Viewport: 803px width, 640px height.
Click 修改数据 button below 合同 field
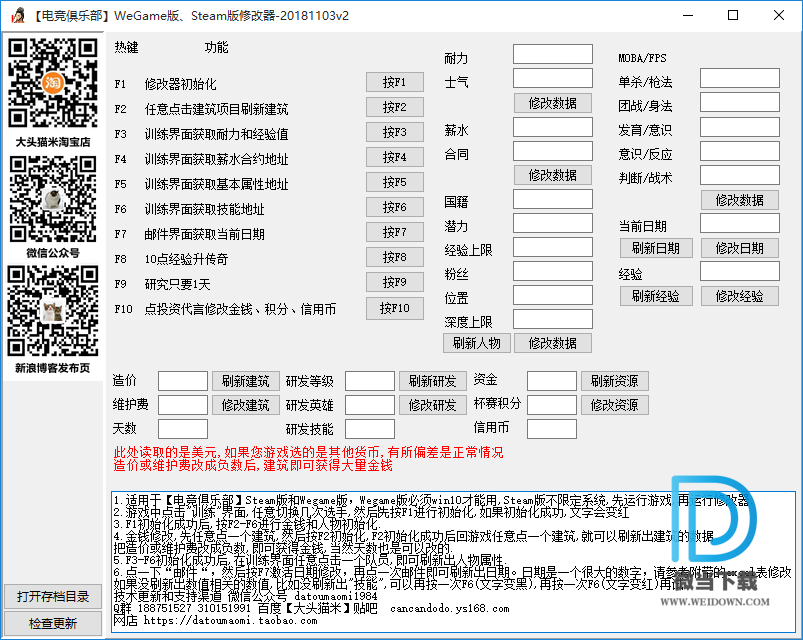(553, 176)
